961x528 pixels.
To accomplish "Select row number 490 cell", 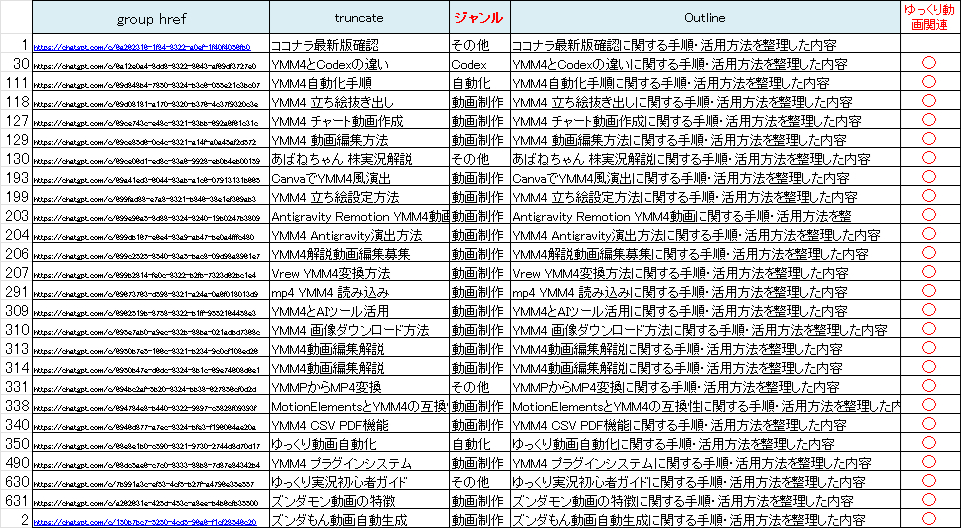I will (16, 462).
